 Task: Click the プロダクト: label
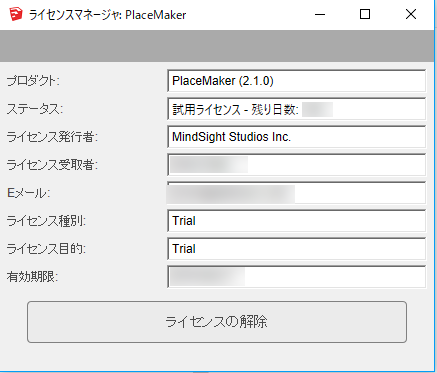(33, 81)
